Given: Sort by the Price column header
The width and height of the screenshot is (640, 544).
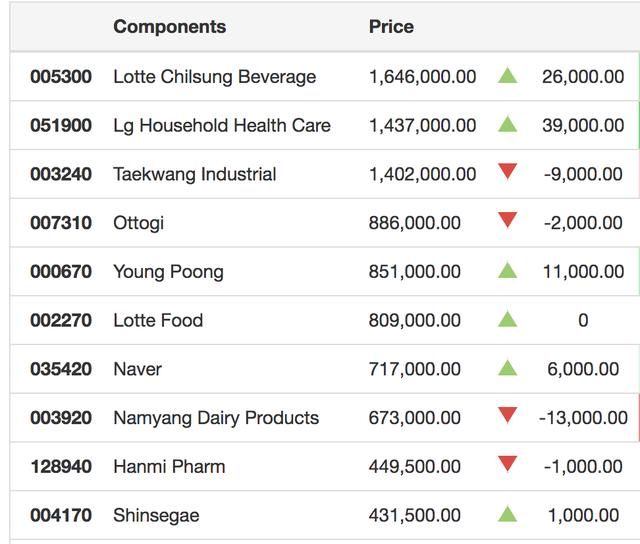Looking at the screenshot, I should coord(391,27).
